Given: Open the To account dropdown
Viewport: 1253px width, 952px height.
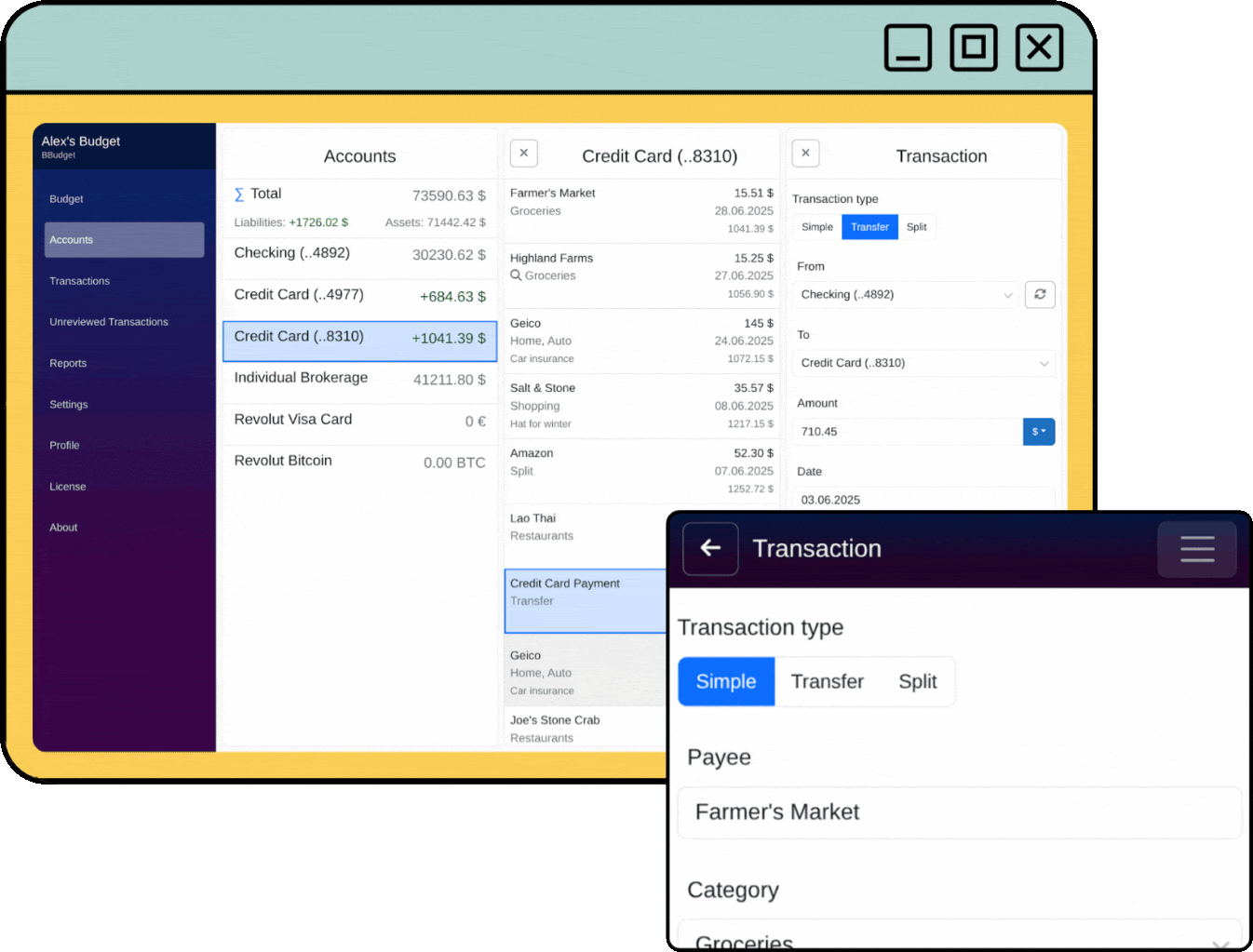Looking at the screenshot, I should coord(923,363).
